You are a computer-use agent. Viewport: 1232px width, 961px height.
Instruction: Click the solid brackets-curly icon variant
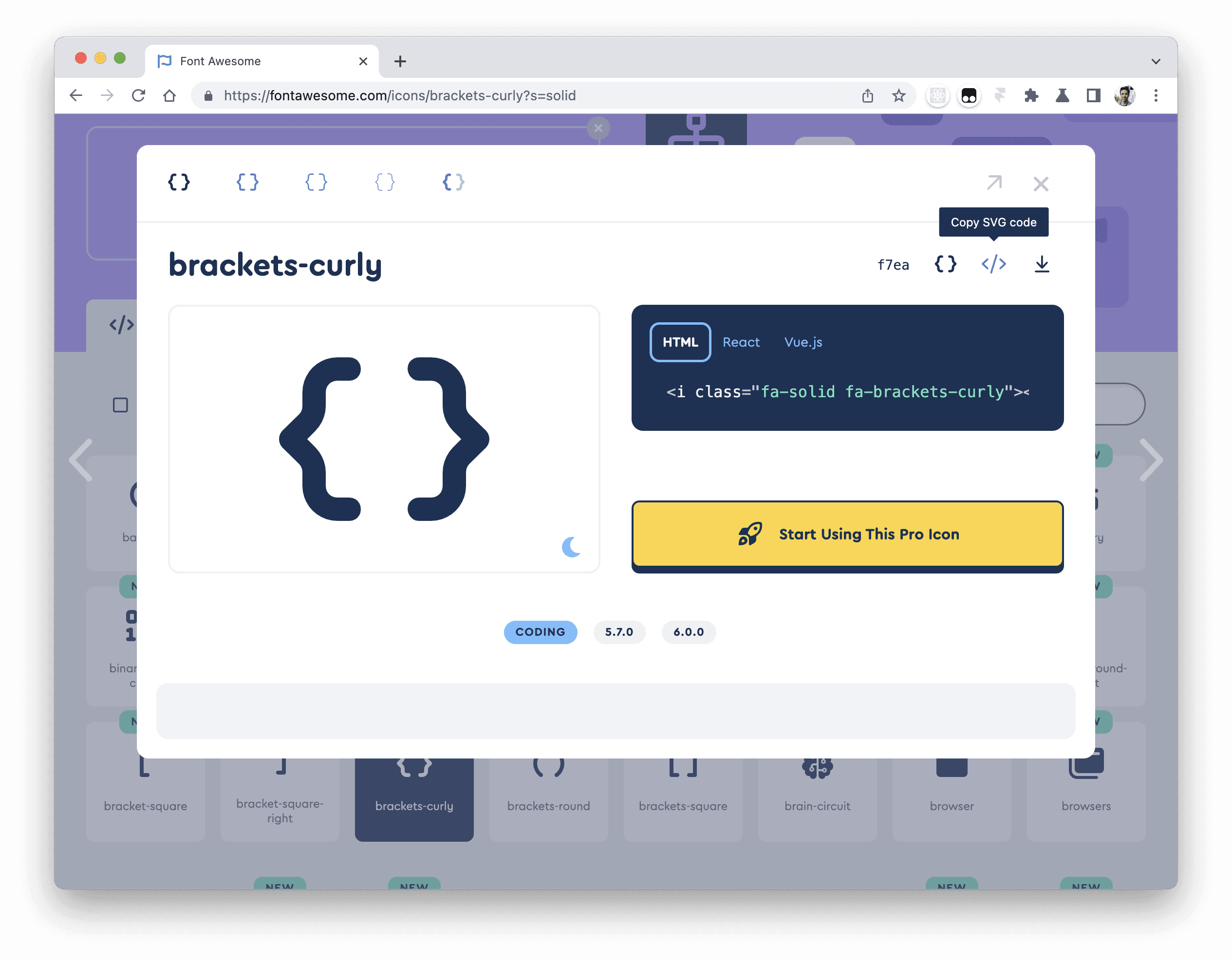coord(178,181)
